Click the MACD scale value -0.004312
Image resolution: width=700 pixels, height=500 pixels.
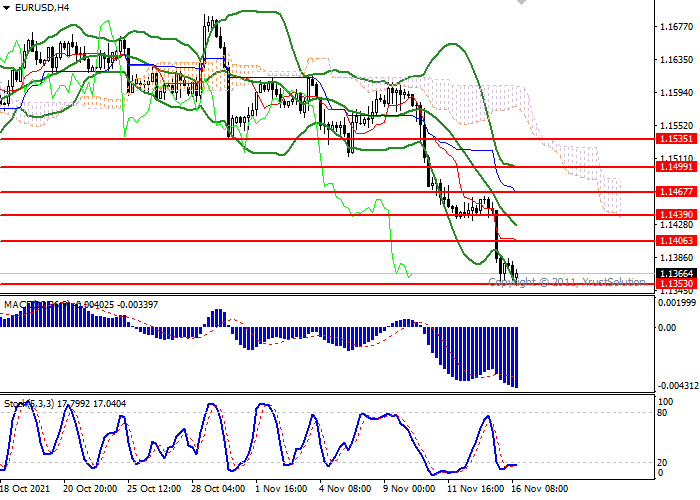tap(677, 386)
